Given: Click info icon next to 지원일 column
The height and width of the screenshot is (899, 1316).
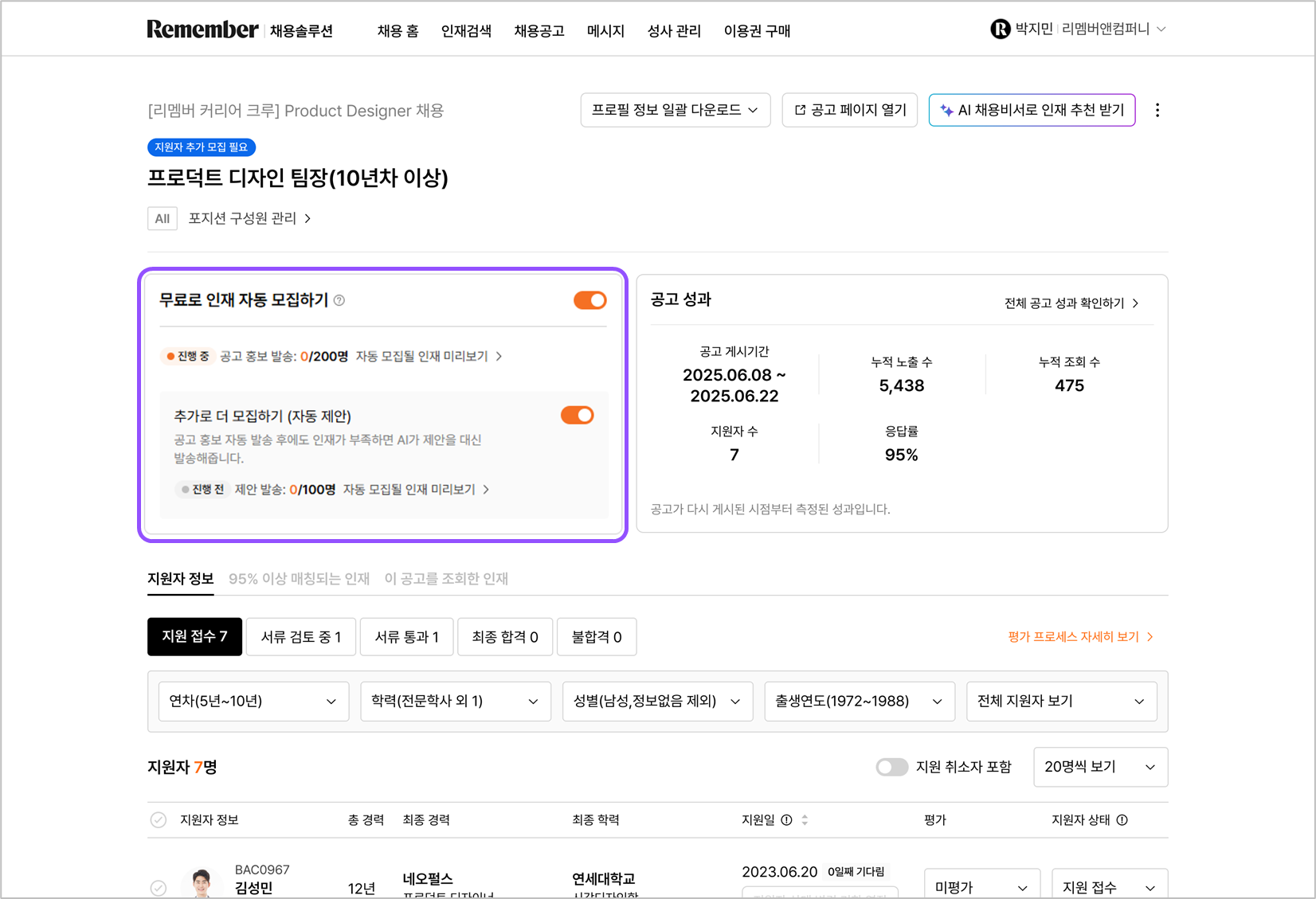Looking at the screenshot, I should pyautogui.click(x=786, y=820).
